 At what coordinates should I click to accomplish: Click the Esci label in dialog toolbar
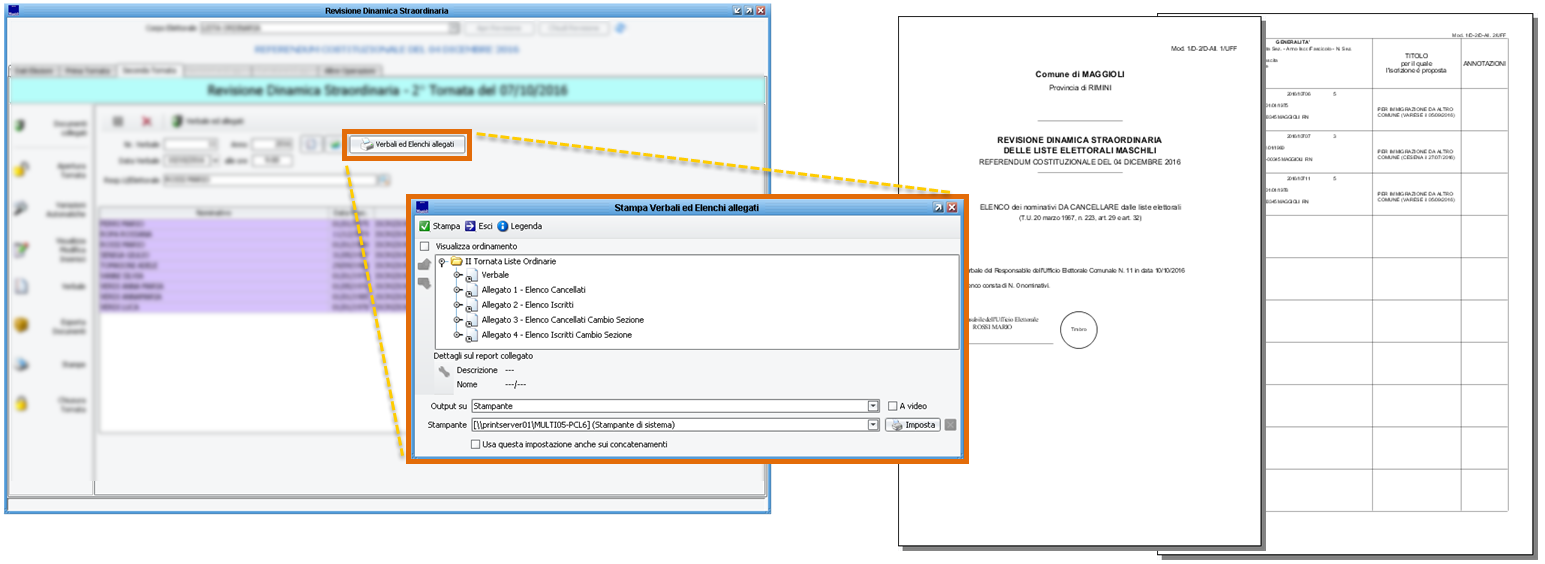point(485,226)
